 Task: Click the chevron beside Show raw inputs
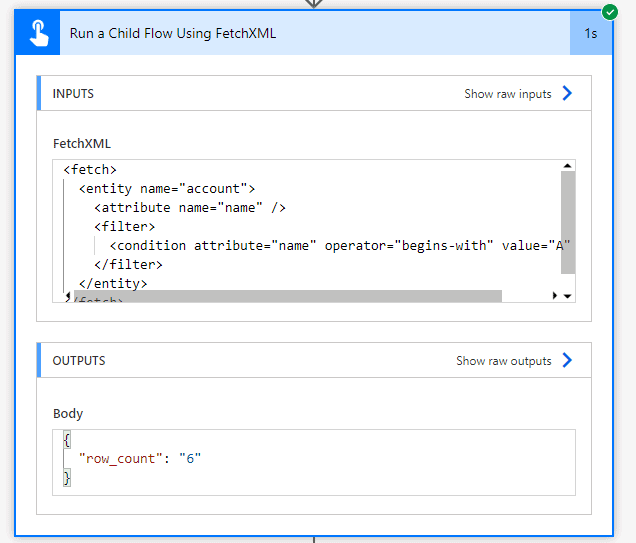click(x=567, y=94)
